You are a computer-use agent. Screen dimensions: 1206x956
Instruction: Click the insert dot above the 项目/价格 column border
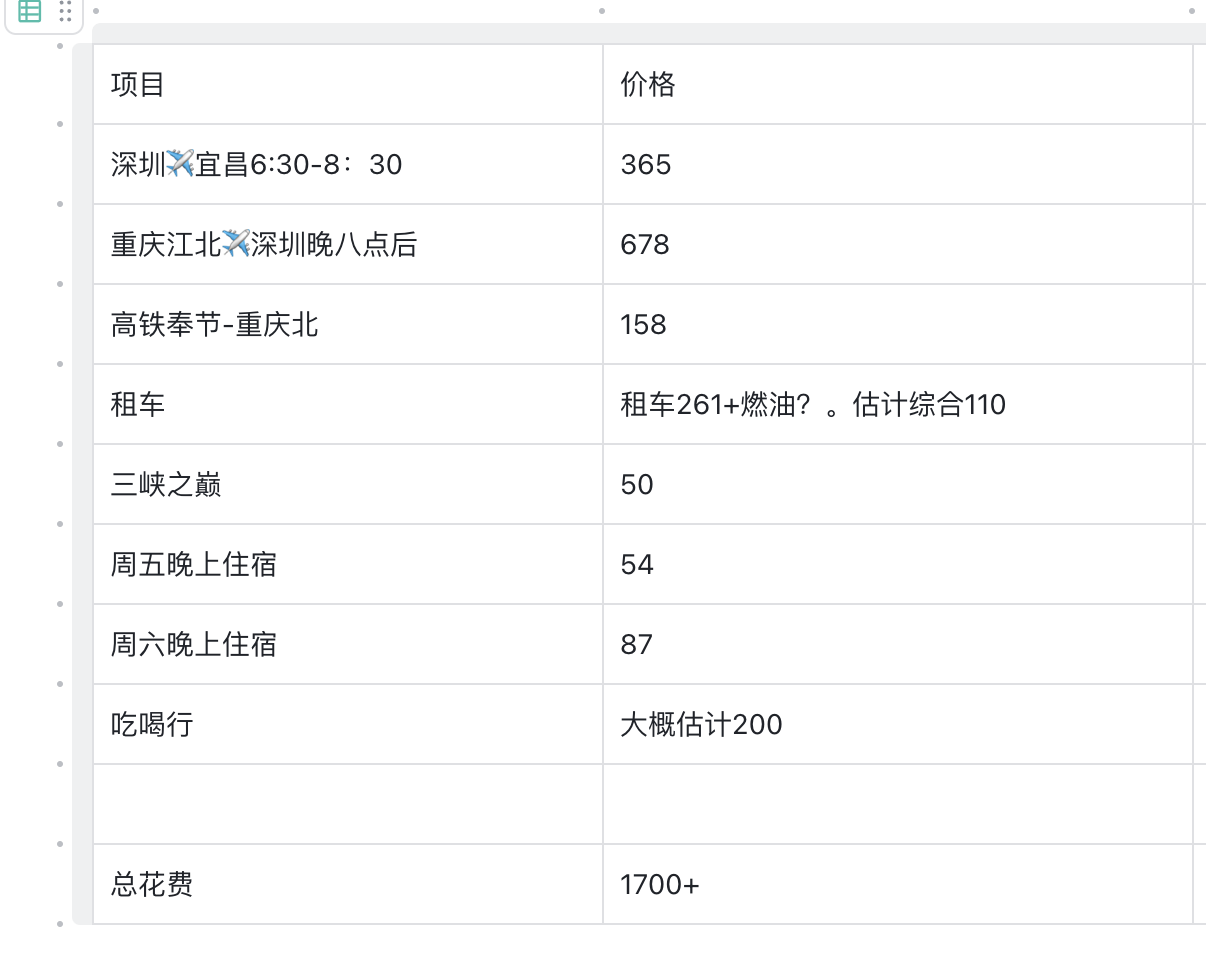[602, 11]
